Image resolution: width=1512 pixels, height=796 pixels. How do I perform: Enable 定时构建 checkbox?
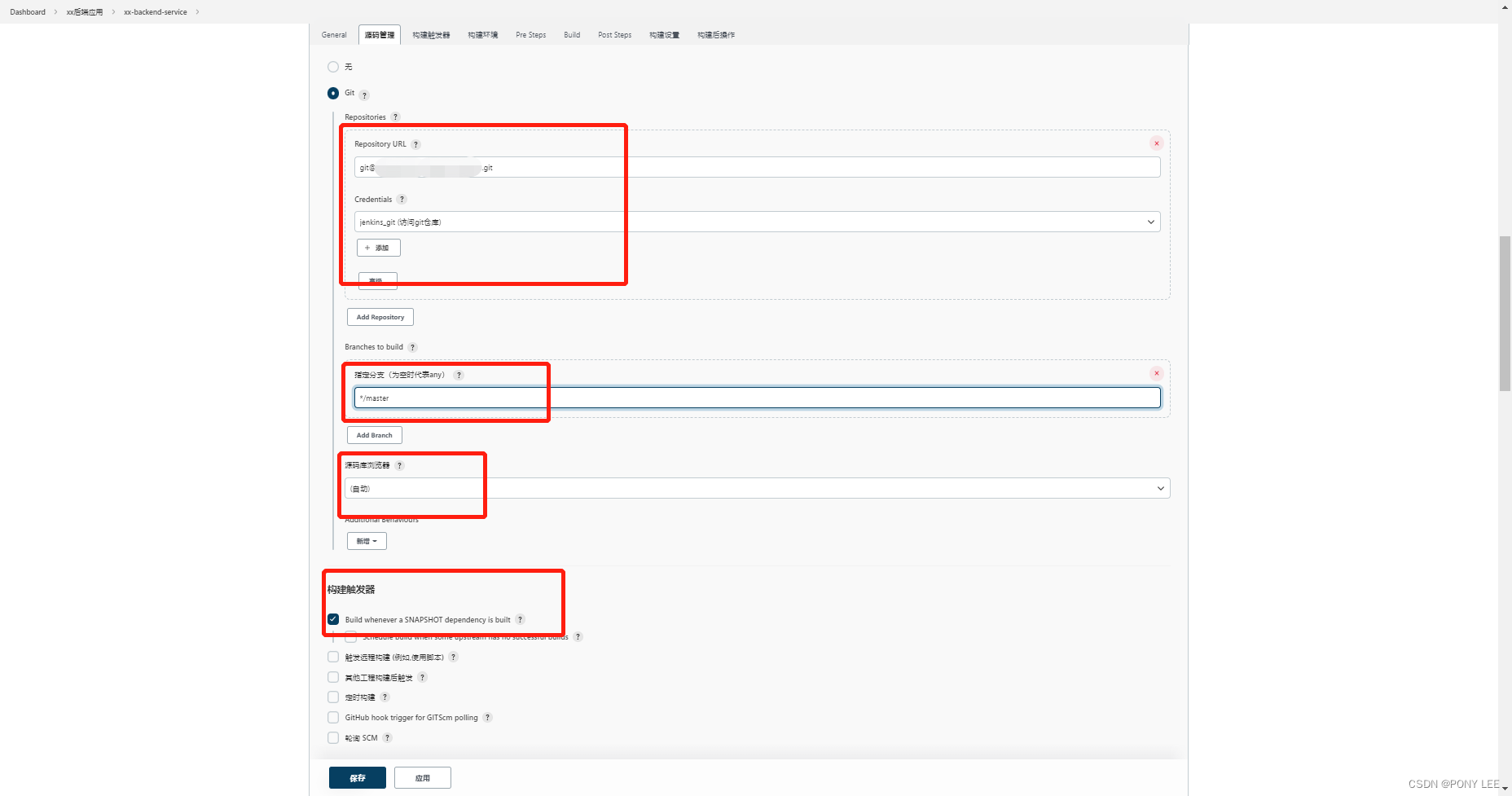click(x=333, y=697)
